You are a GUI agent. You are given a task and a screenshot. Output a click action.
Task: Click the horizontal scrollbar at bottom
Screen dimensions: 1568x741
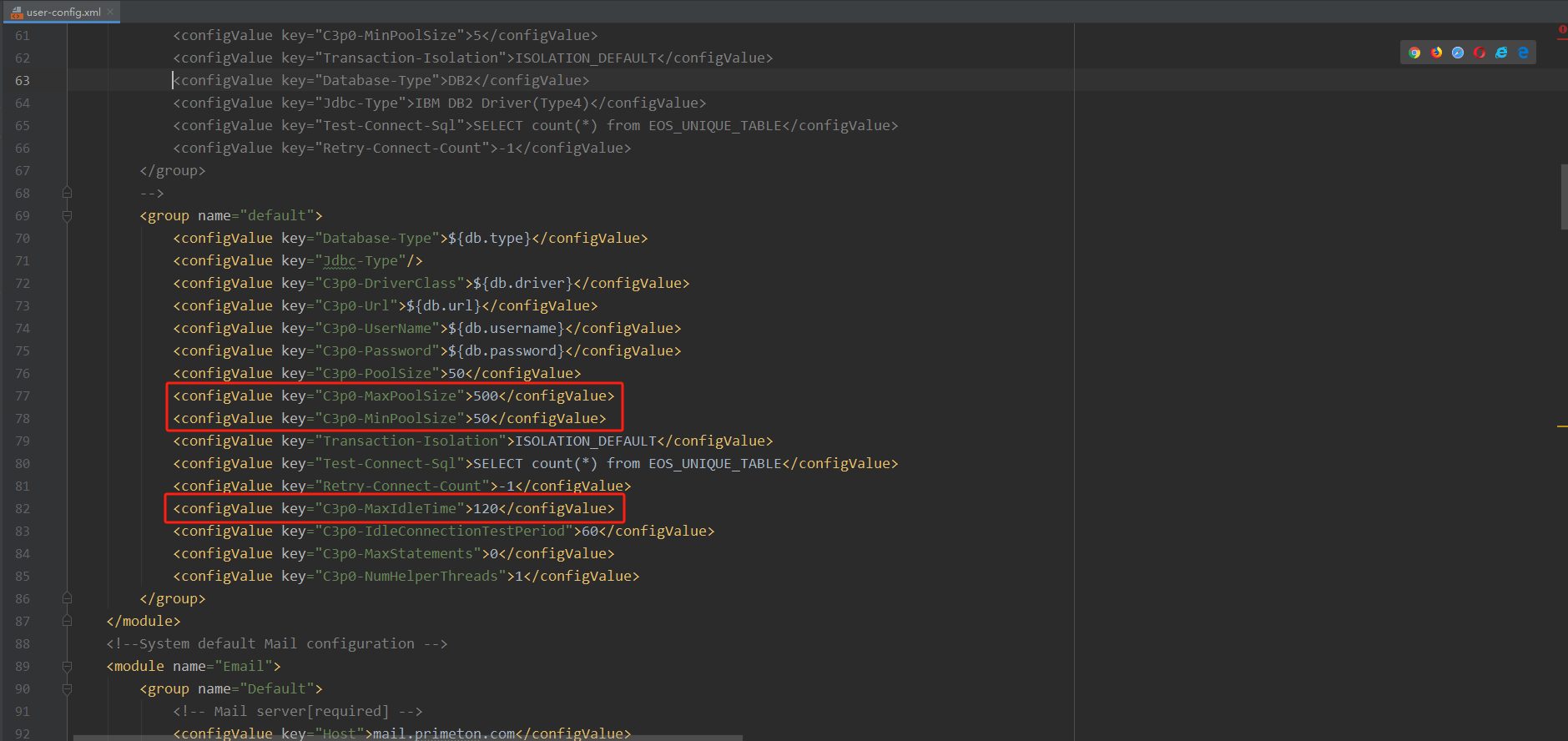click(407, 738)
